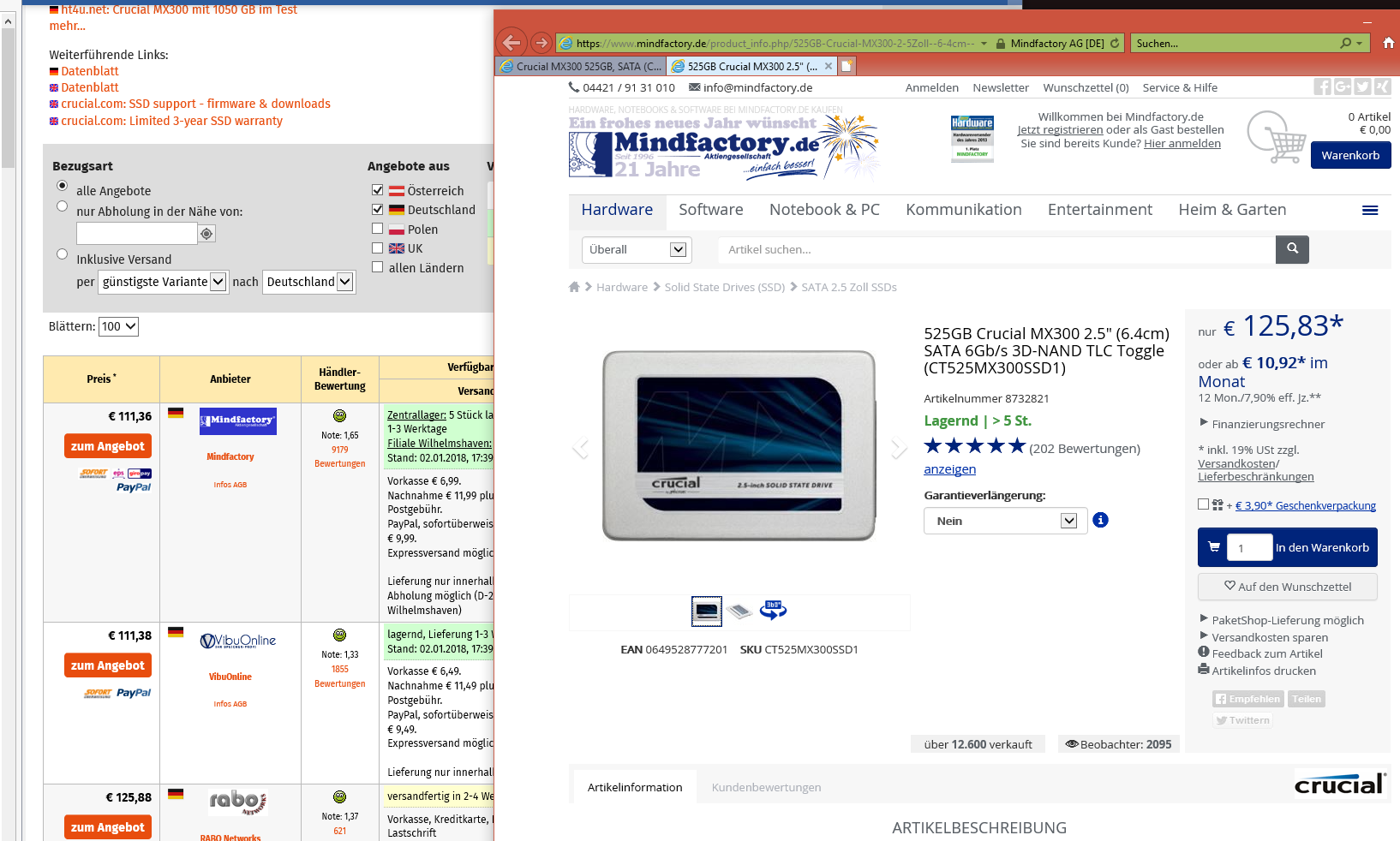The width and height of the screenshot is (1400, 841).
Task: Tick the Geschenkverpackung checkbox
Action: coord(1204,504)
